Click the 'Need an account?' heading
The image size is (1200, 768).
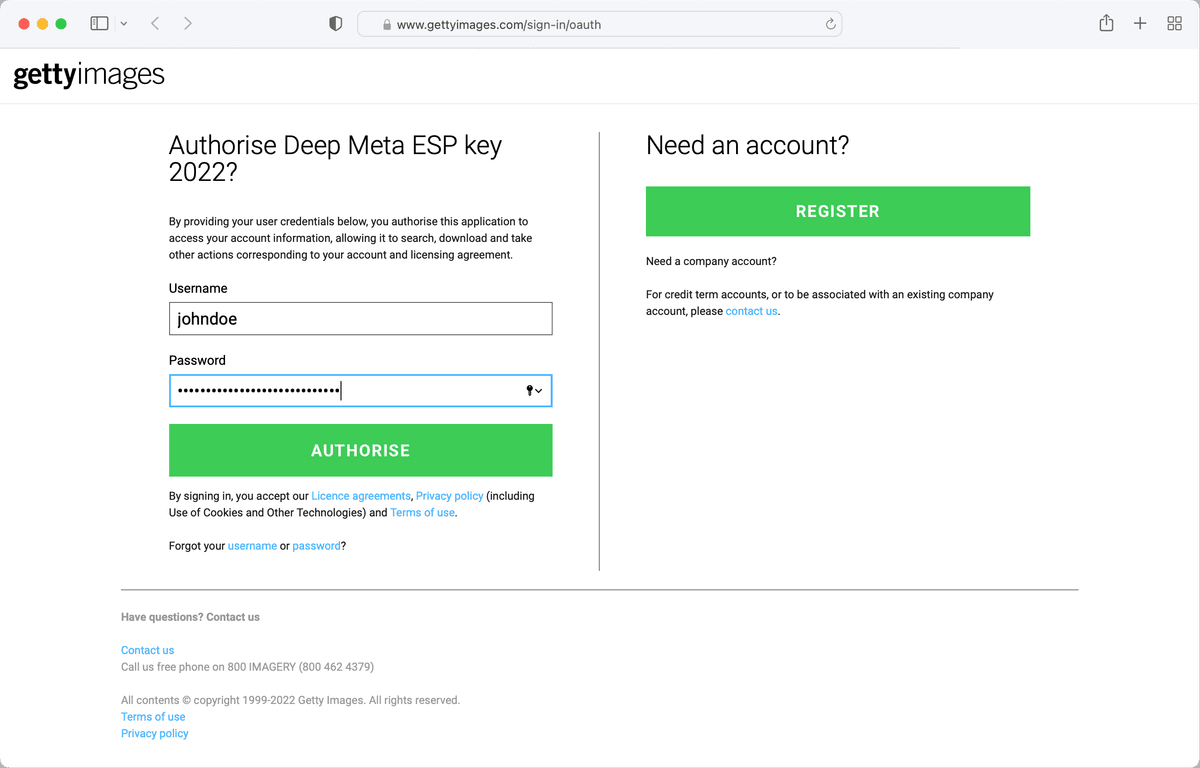click(x=747, y=145)
